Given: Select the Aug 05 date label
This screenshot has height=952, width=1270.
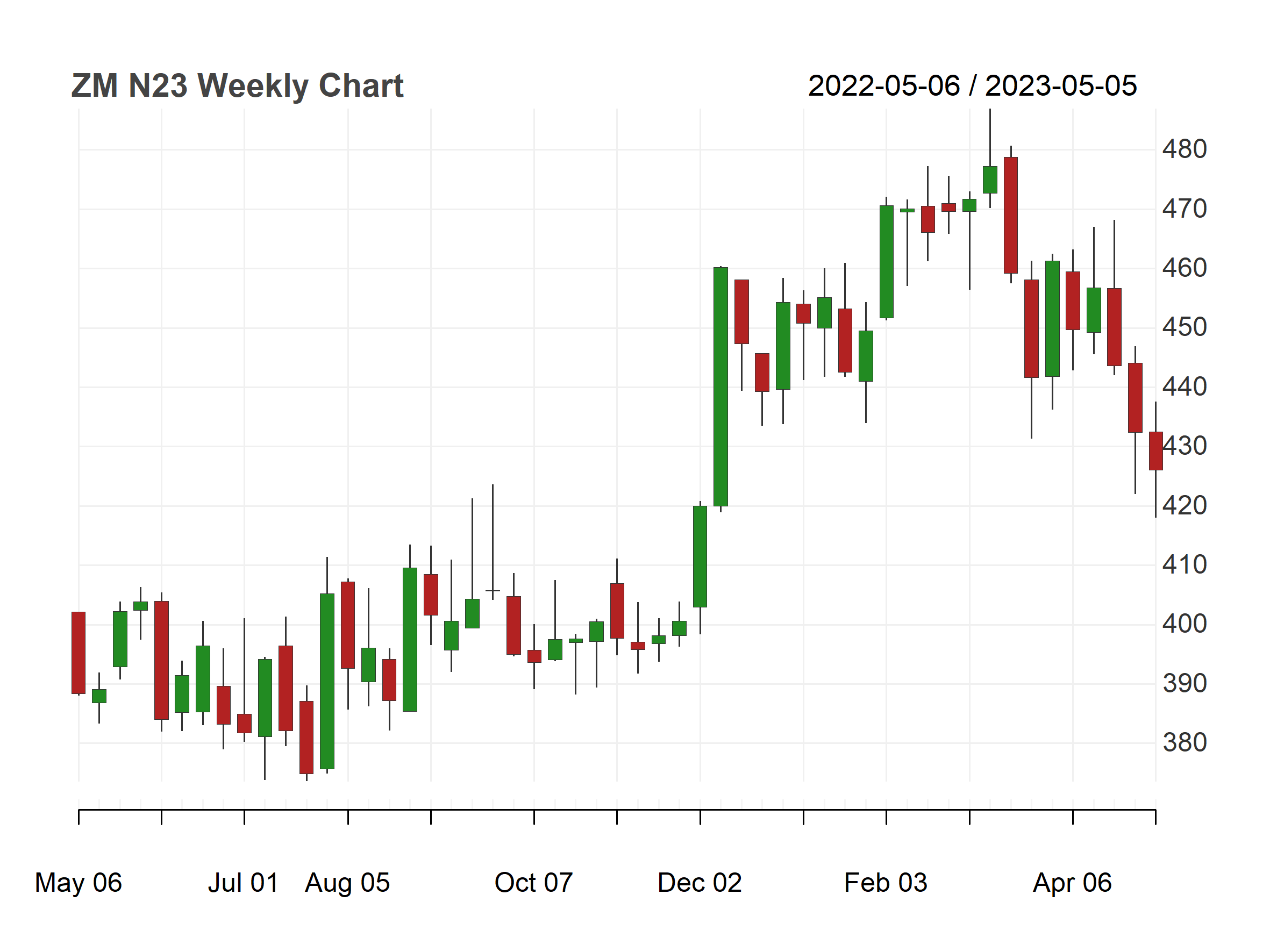Looking at the screenshot, I should pyautogui.click(x=347, y=883).
